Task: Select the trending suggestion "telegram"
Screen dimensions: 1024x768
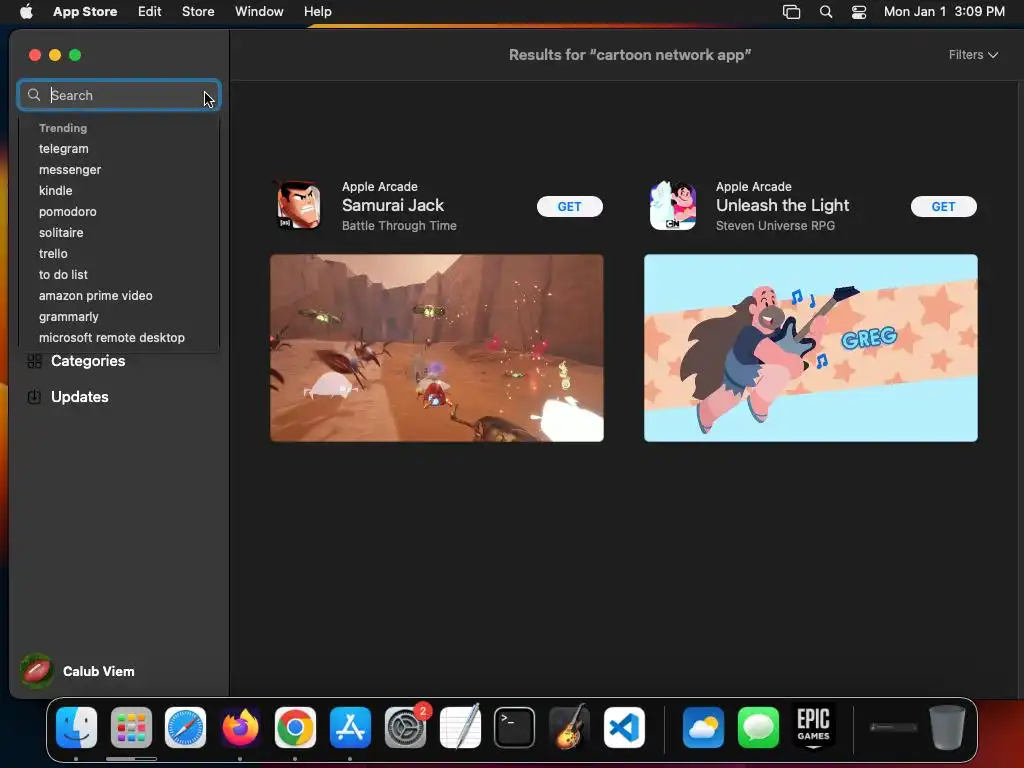Action: 63,149
